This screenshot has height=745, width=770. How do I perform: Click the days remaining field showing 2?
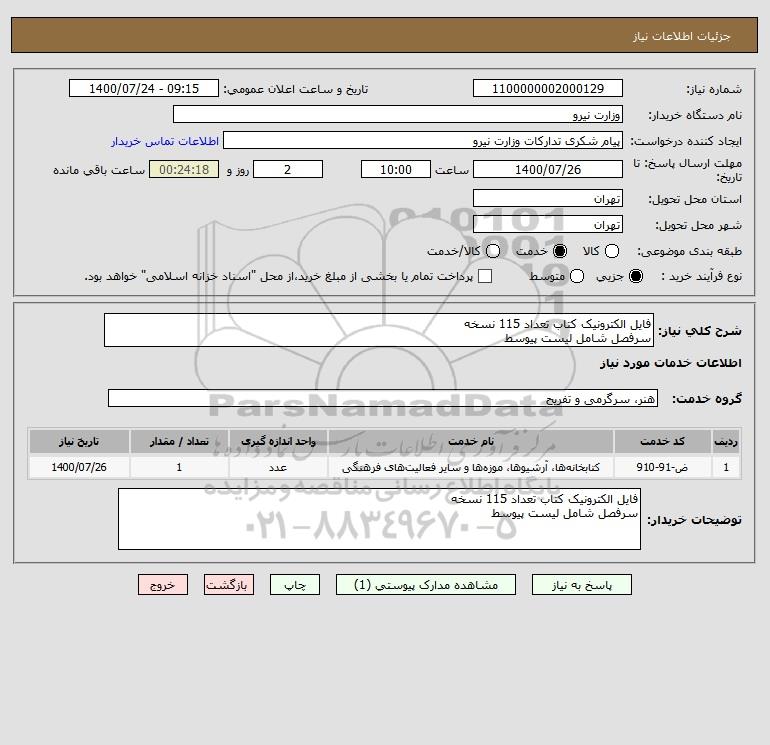pyautogui.click(x=288, y=169)
